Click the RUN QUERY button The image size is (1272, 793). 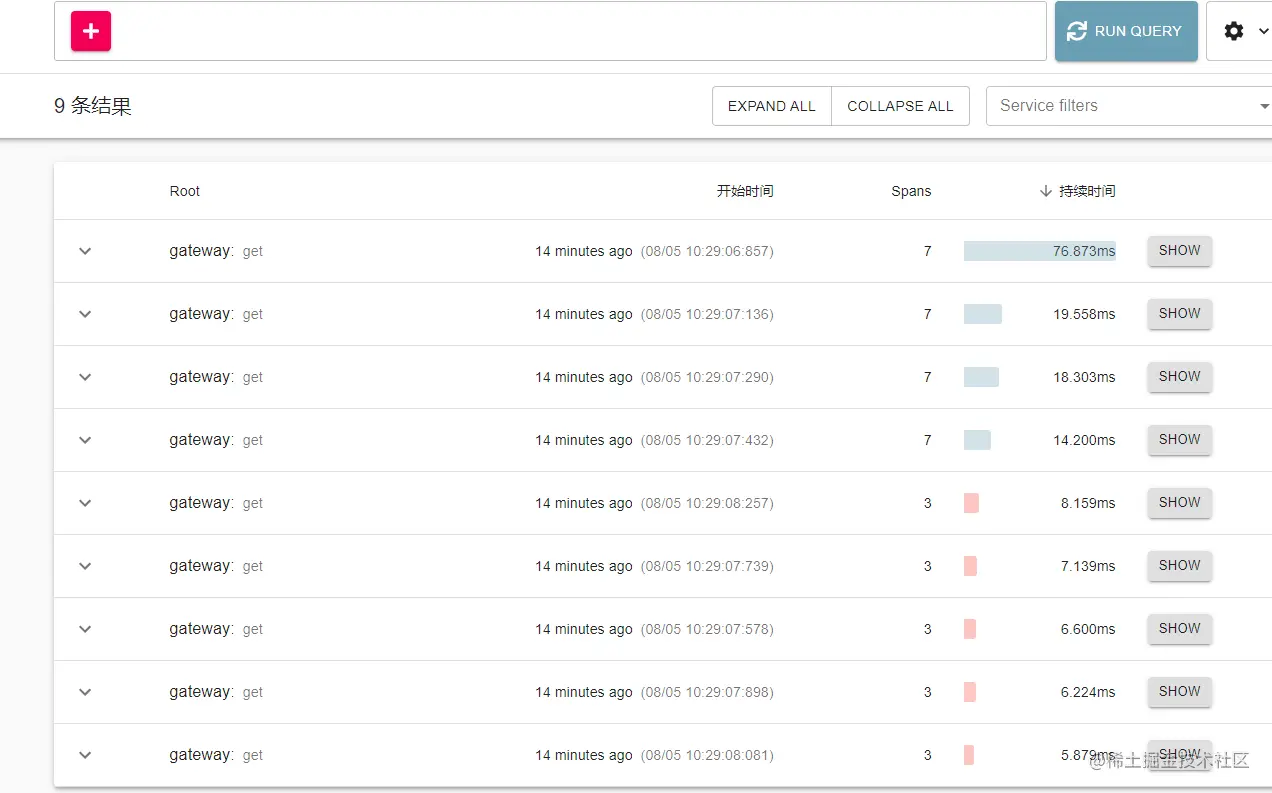tap(1126, 31)
